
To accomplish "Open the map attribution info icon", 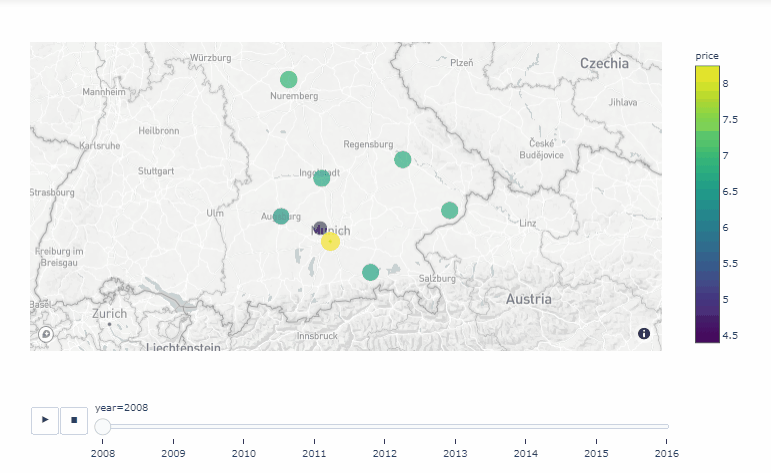I will [x=644, y=334].
